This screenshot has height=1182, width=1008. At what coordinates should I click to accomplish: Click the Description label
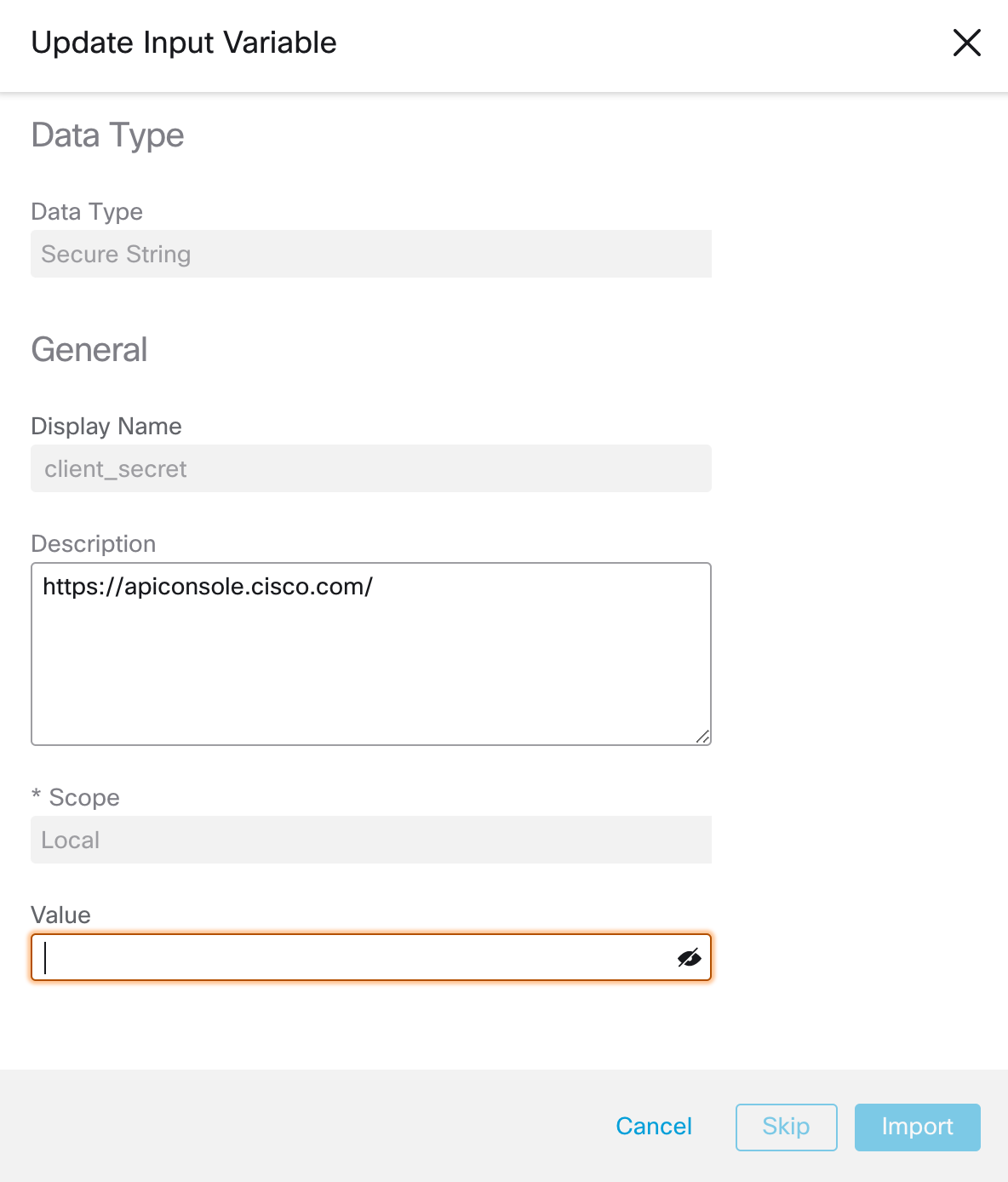(x=94, y=543)
